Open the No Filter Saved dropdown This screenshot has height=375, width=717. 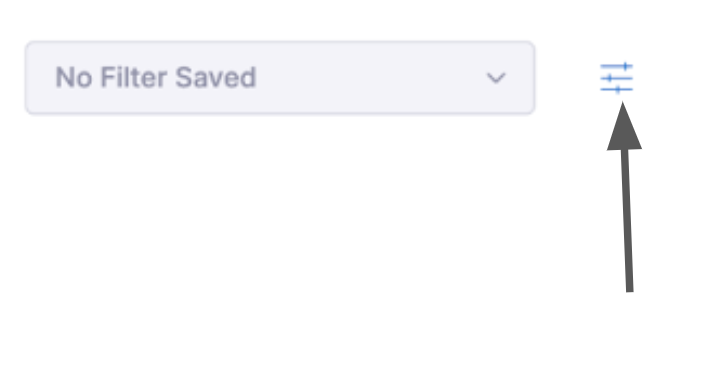click(x=280, y=78)
